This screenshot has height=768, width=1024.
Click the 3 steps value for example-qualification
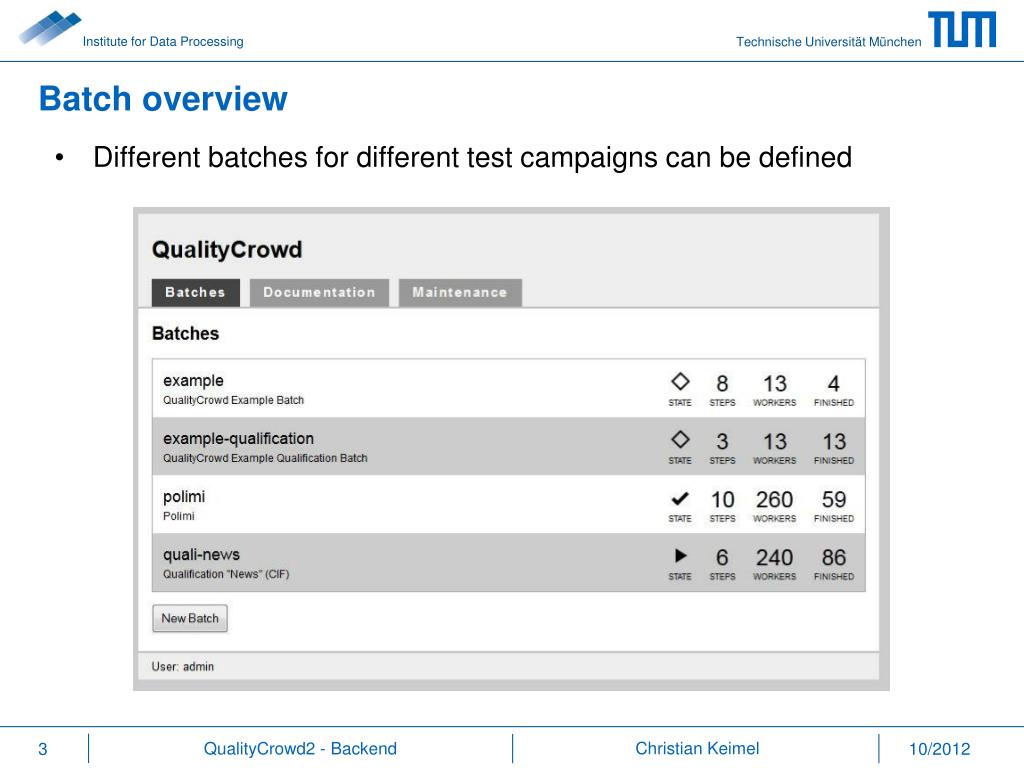coord(722,441)
